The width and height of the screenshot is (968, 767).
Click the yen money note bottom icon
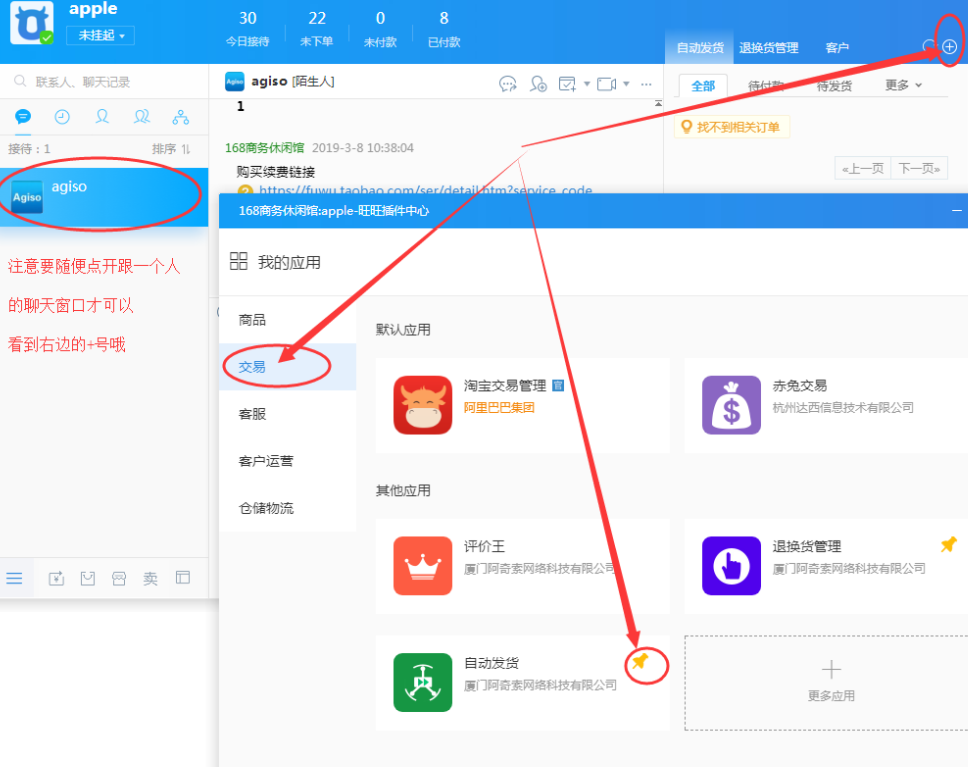56,578
